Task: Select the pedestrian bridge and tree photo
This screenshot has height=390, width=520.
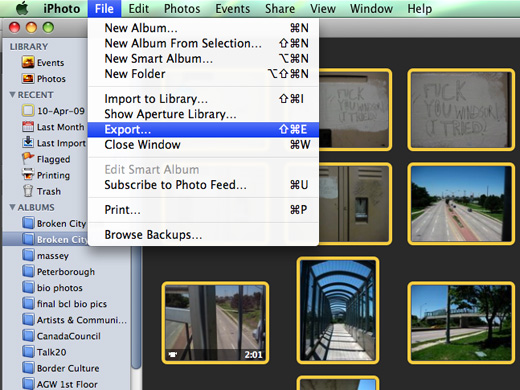Action: [x=461, y=323]
